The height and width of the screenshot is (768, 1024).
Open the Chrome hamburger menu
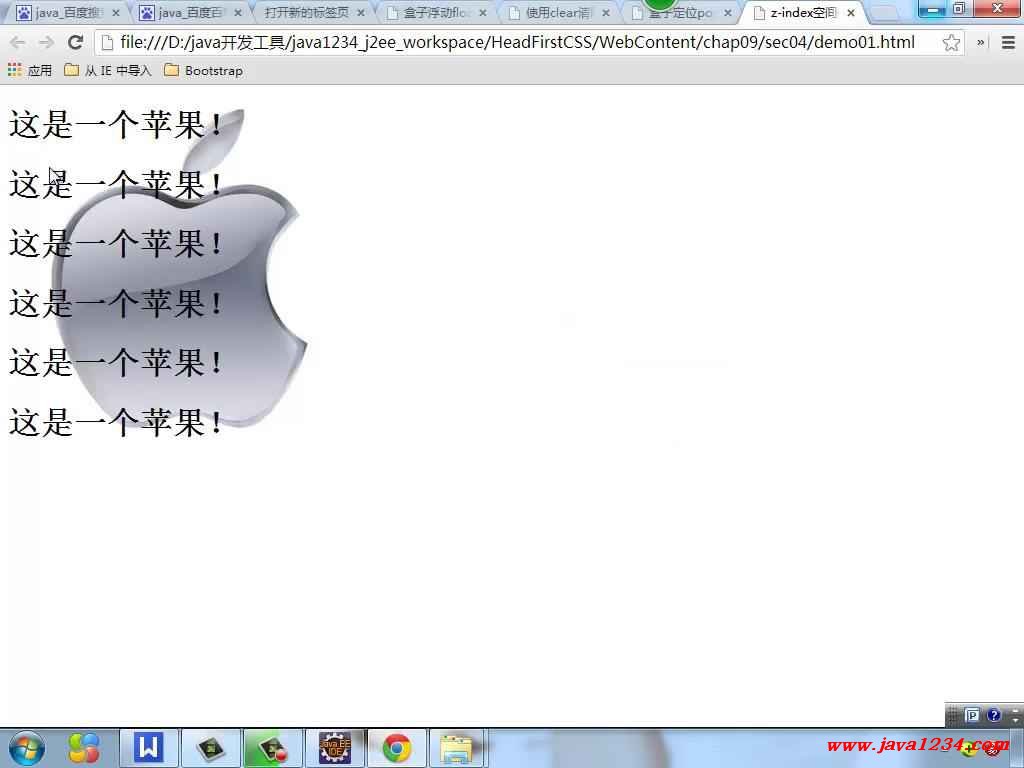(1008, 43)
